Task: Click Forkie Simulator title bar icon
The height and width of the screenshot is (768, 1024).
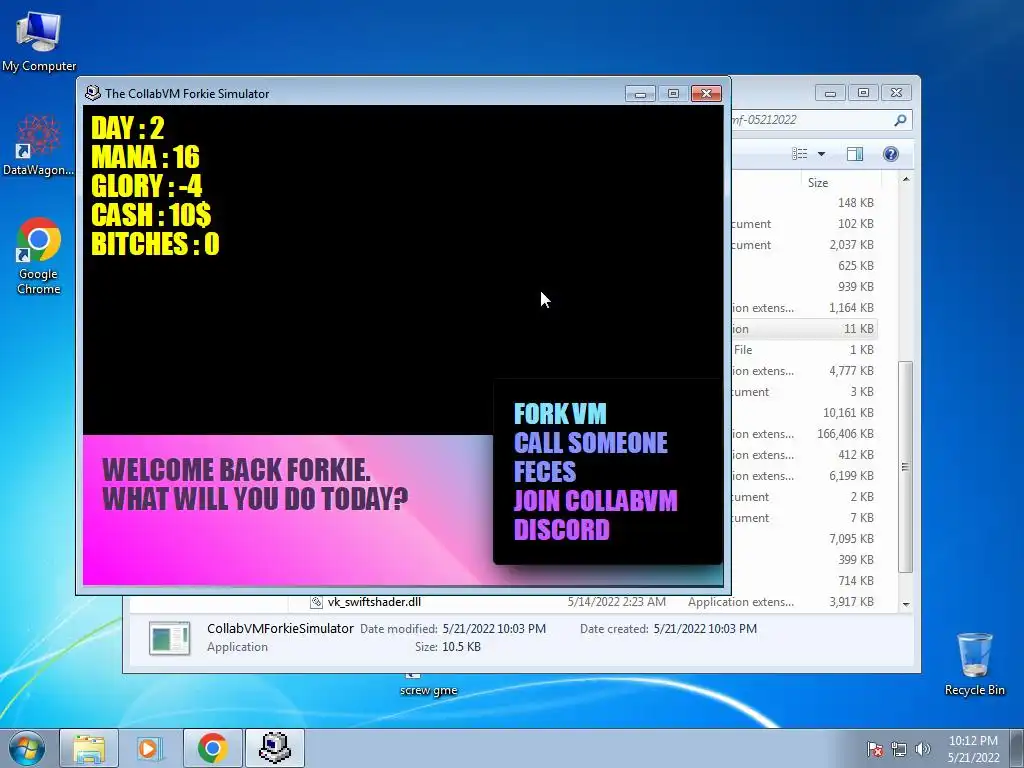Action: click(92, 93)
